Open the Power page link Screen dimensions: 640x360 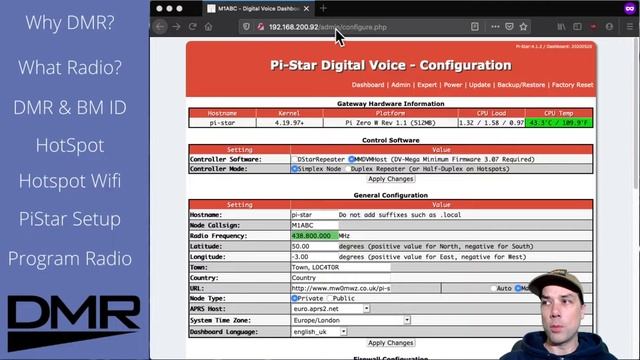453,85
